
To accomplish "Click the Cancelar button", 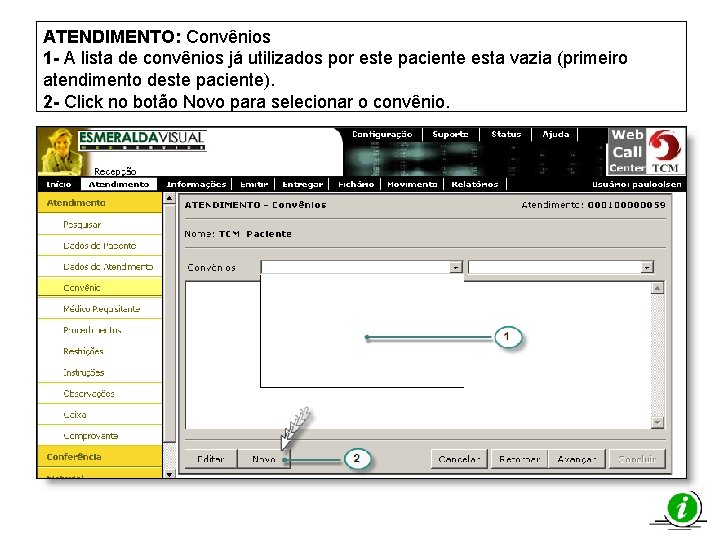I will (459, 459).
